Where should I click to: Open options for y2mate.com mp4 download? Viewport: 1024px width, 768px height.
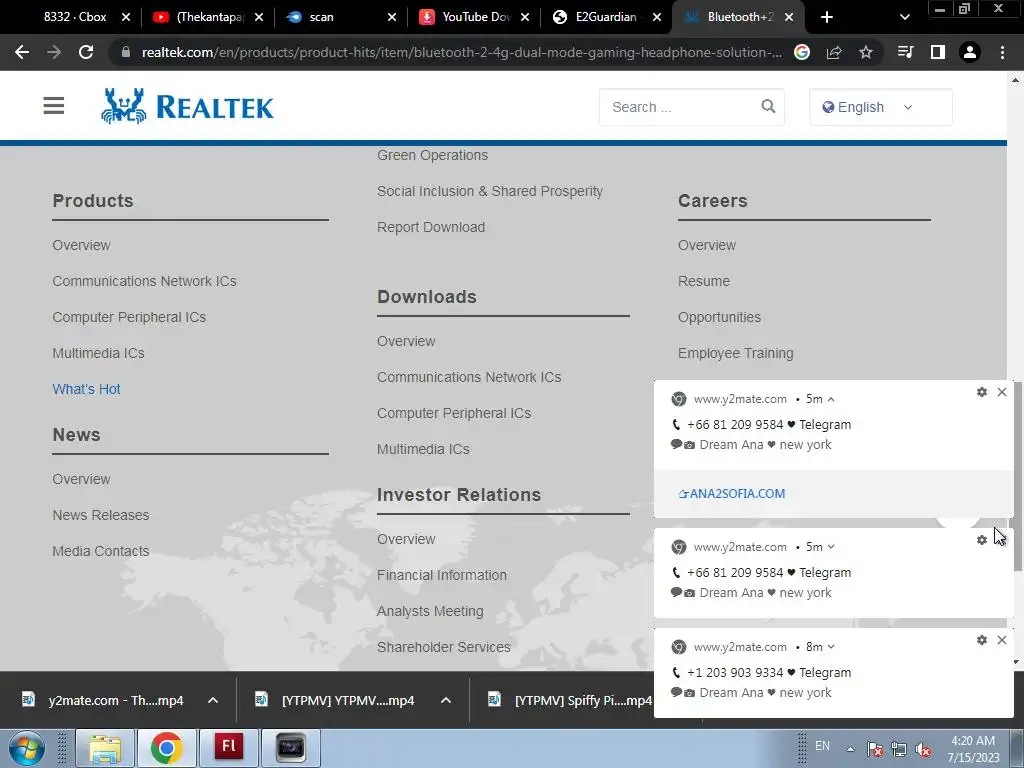coord(213,700)
